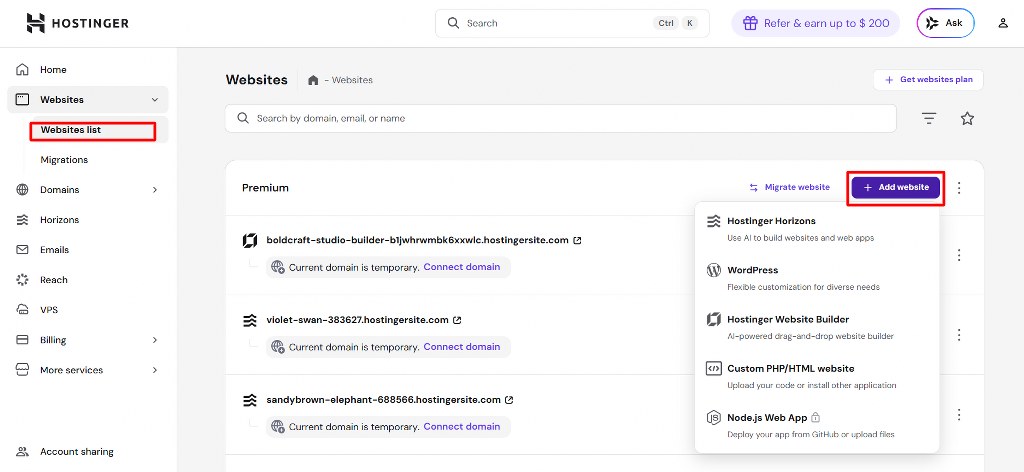Image resolution: width=1024 pixels, height=472 pixels.
Task: Click sandybrown-elephant-688566.hostingersite.com name
Action: [x=383, y=400]
